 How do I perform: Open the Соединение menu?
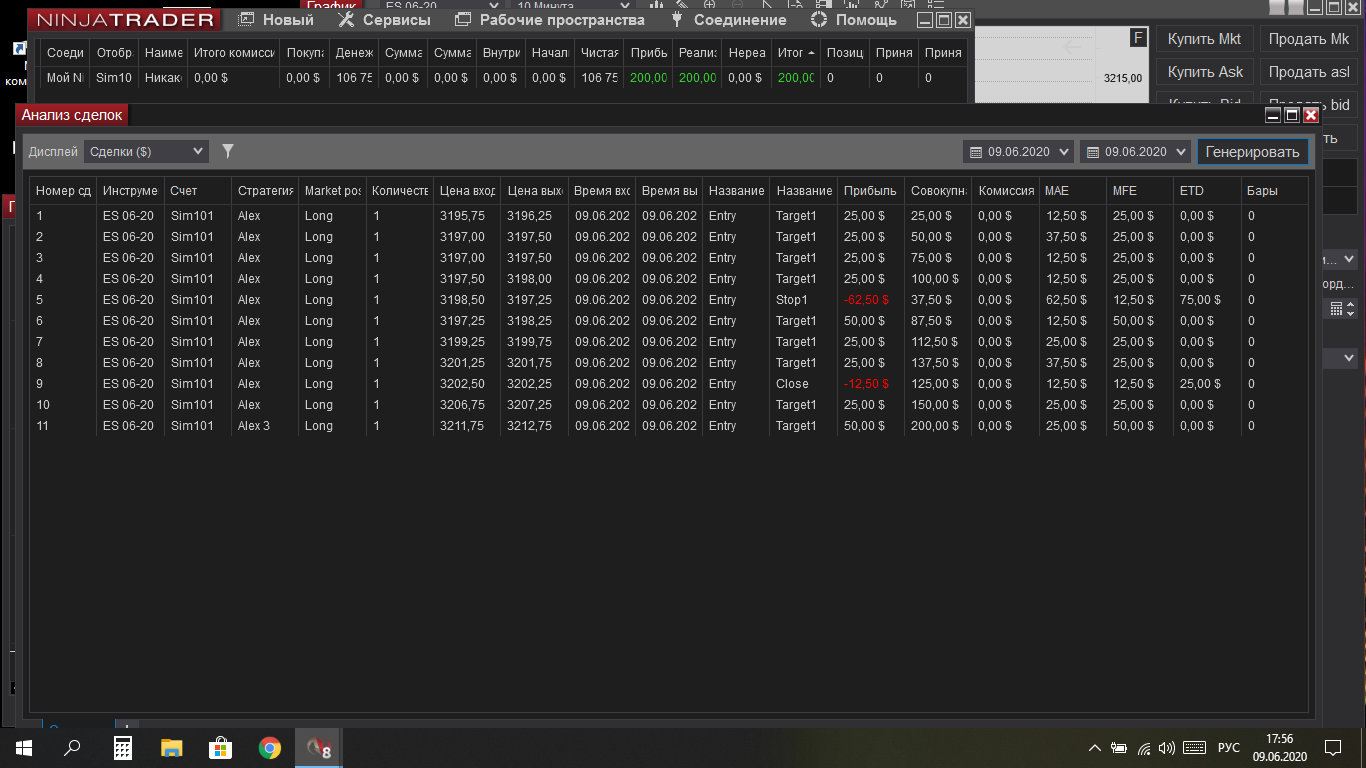[x=728, y=20]
